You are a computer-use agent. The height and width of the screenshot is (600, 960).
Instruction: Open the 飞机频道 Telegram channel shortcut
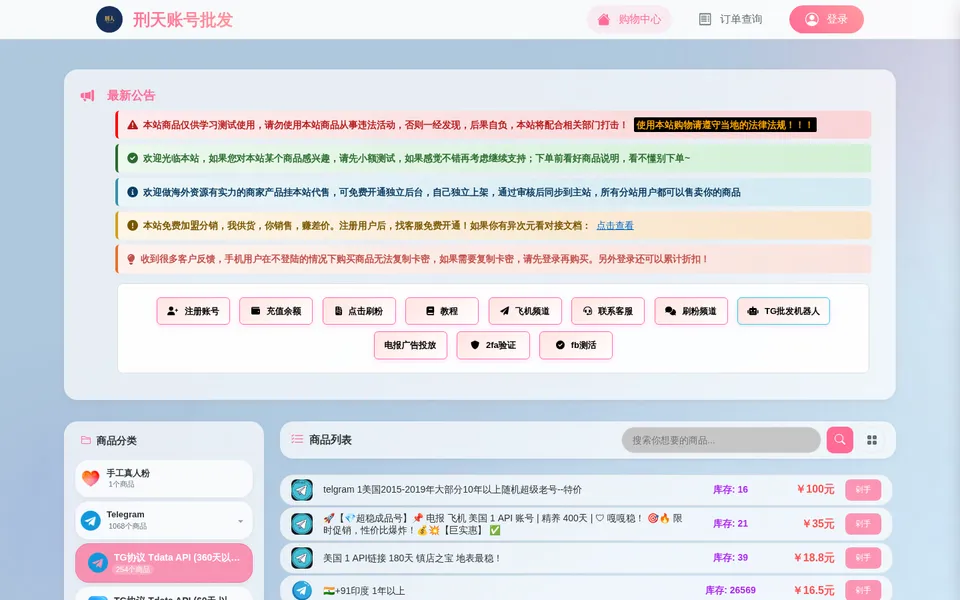point(525,311)
